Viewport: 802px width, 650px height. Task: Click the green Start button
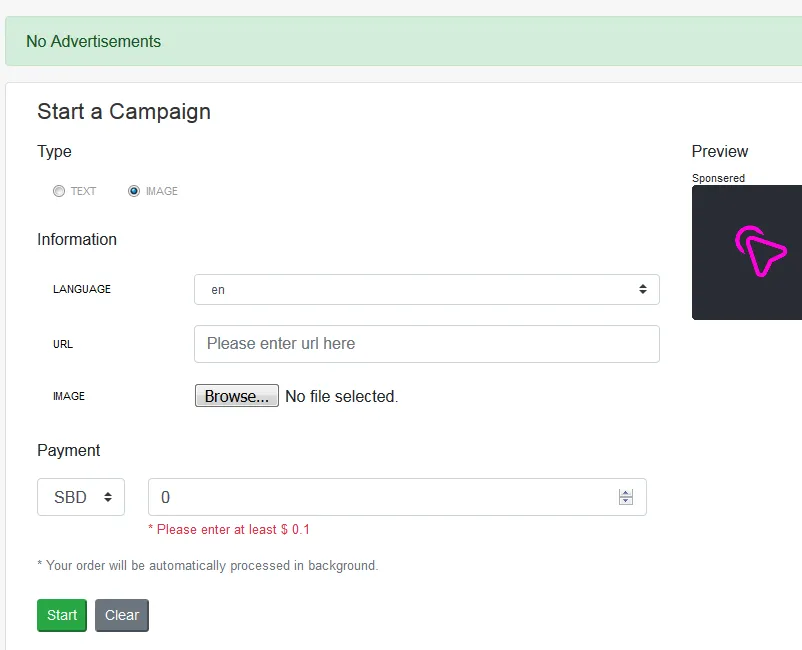pyautogui.click(x=62, y=615)
